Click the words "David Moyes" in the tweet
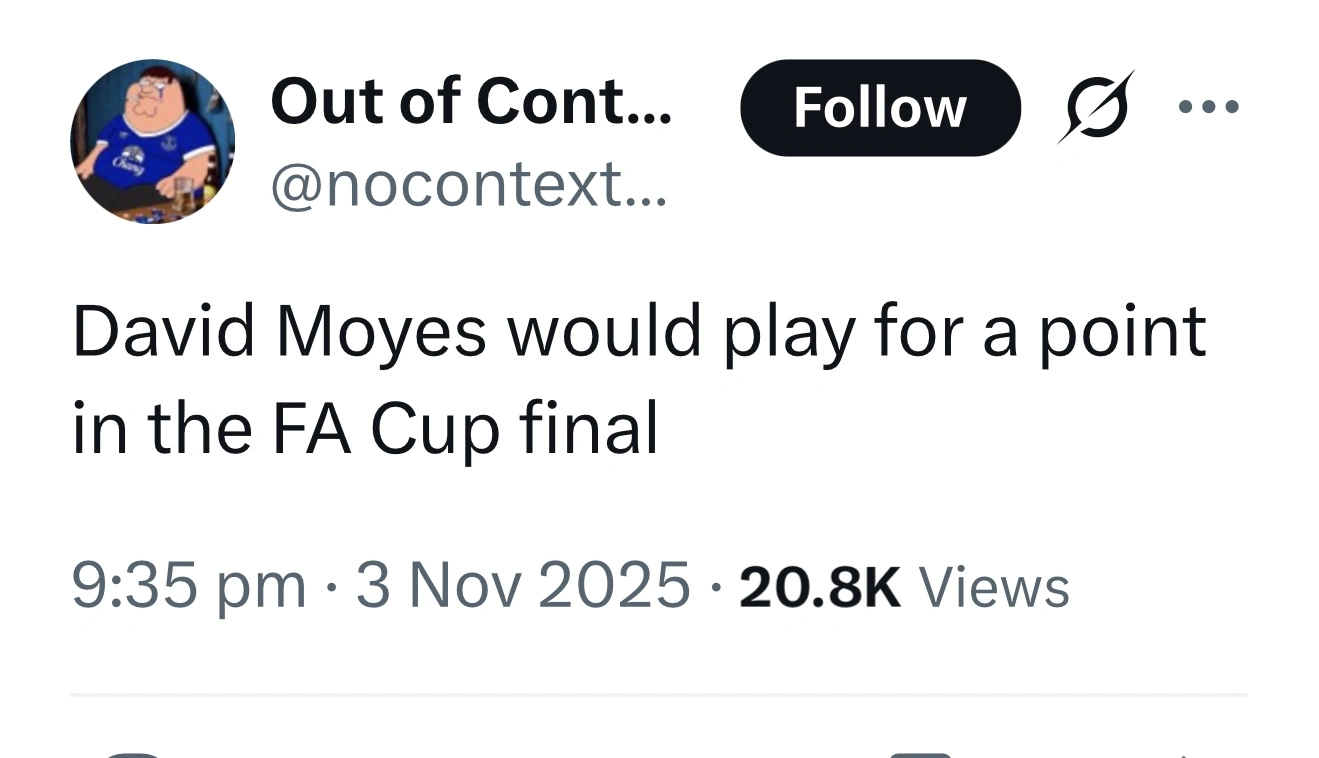 click(x=279, y=333)
